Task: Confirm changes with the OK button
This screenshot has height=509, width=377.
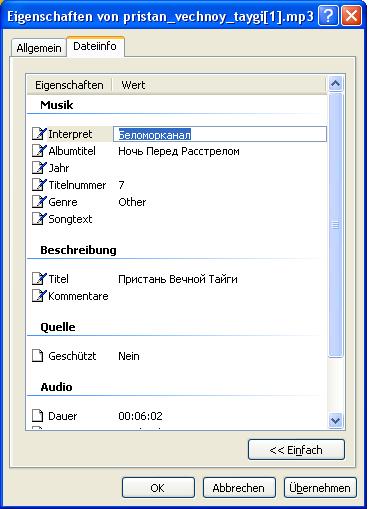Action: (158, 488)
